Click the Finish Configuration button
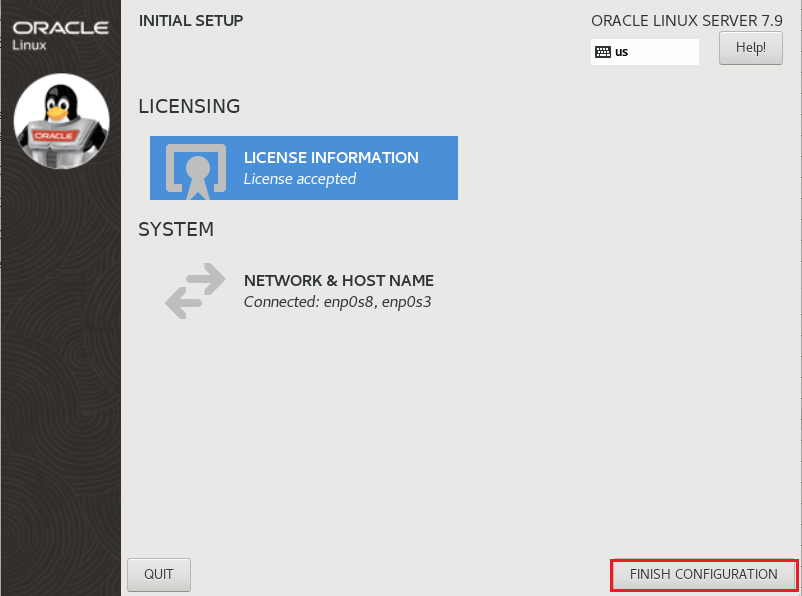 704,574
